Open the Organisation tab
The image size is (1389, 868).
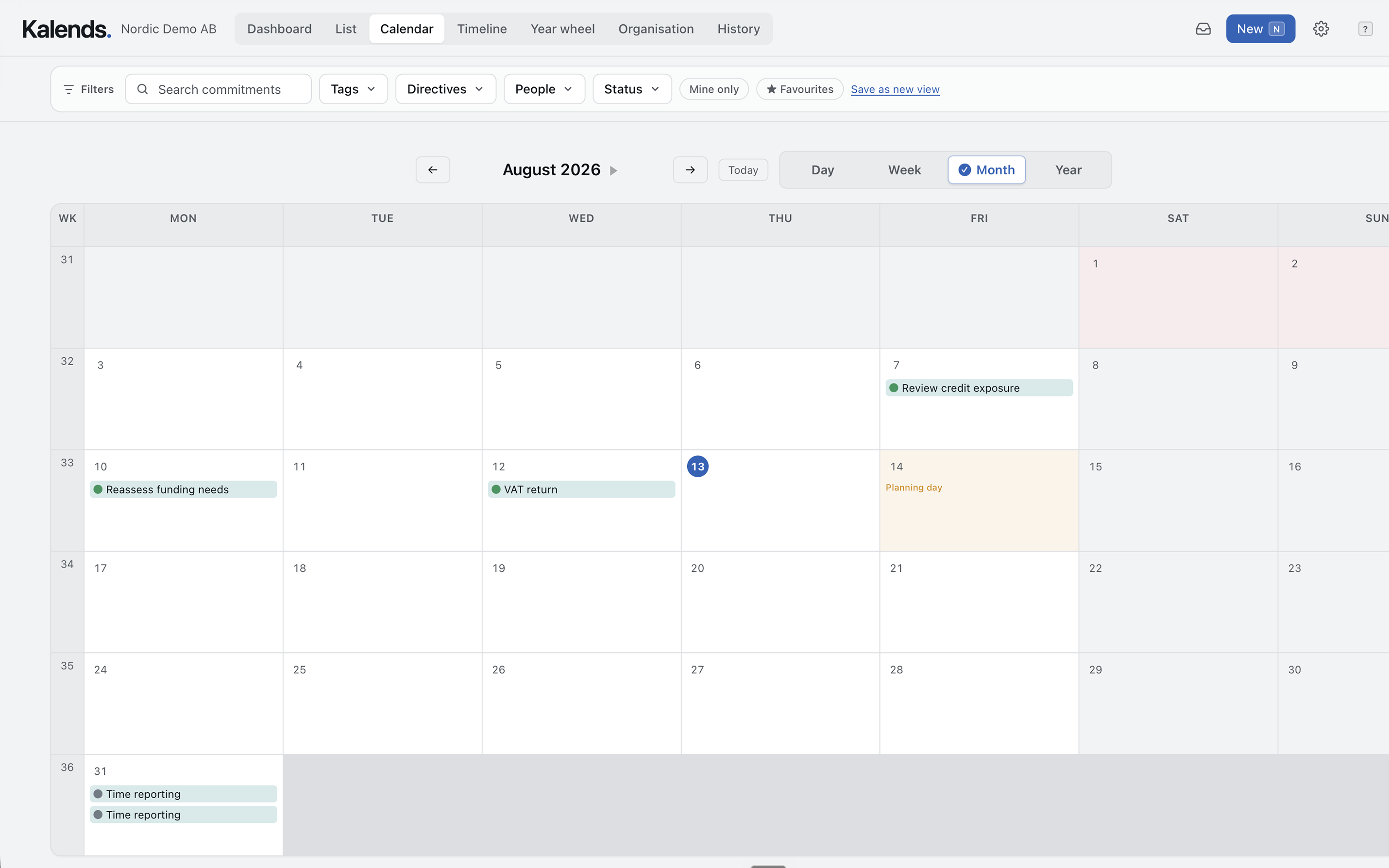[x=656, y=29]
